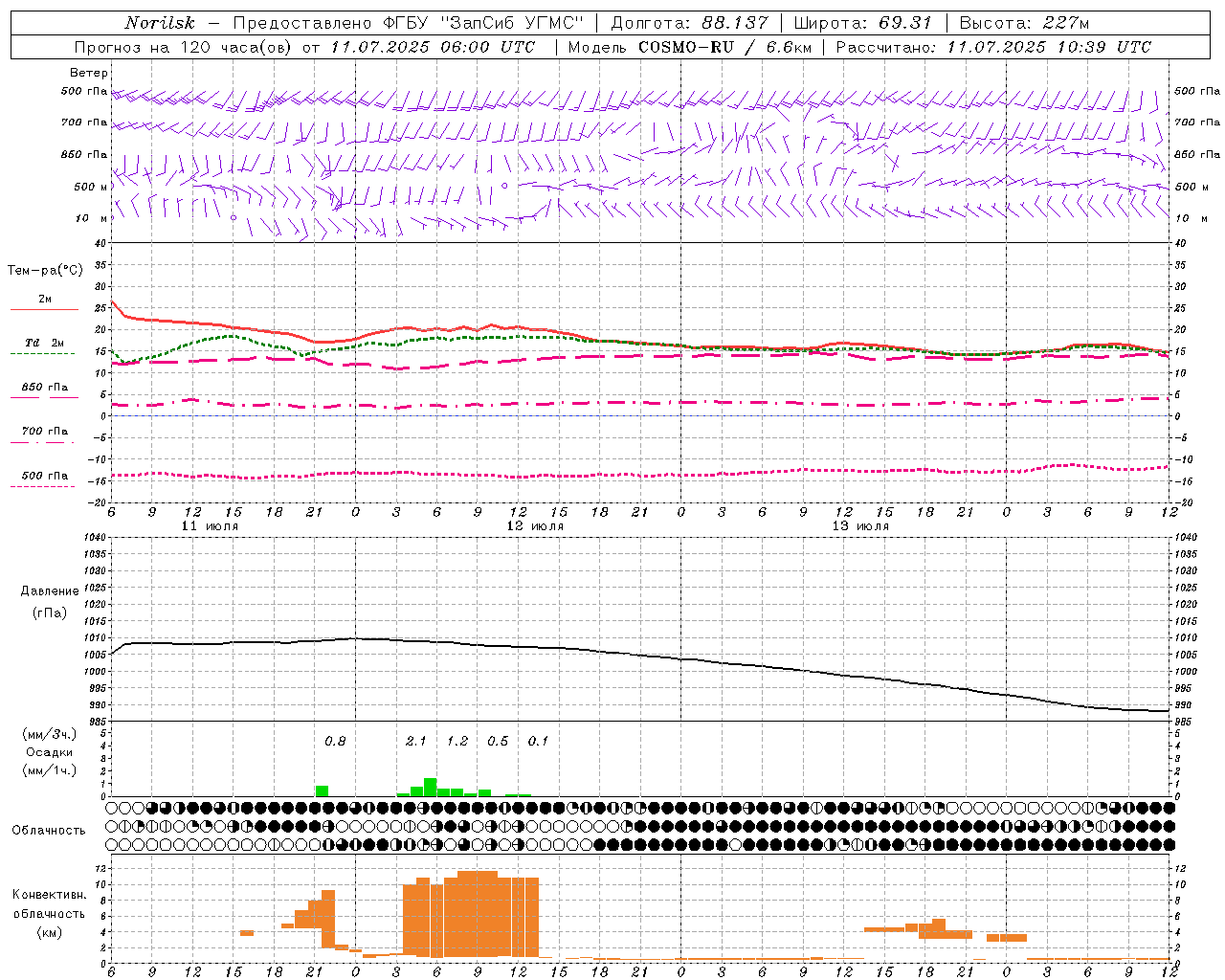Select the forecast start 11.07.2025 06:00 UTC
The height and width of the screenshot is (980, 1225).
(434, 47)
